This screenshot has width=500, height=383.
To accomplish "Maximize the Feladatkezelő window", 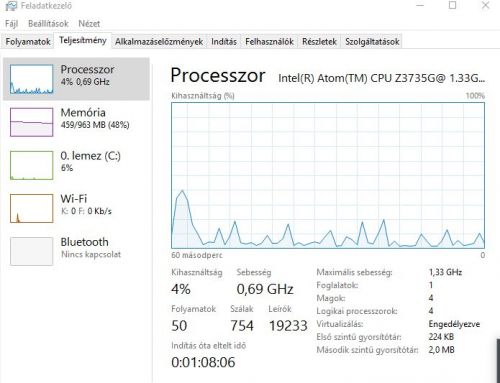I will coord(452,5).
